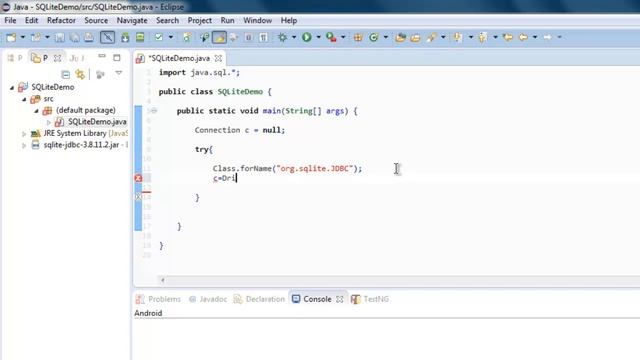Screen dimensions: 640x360
Task: Click the Search flashlight icon
Action: (431, 38)
